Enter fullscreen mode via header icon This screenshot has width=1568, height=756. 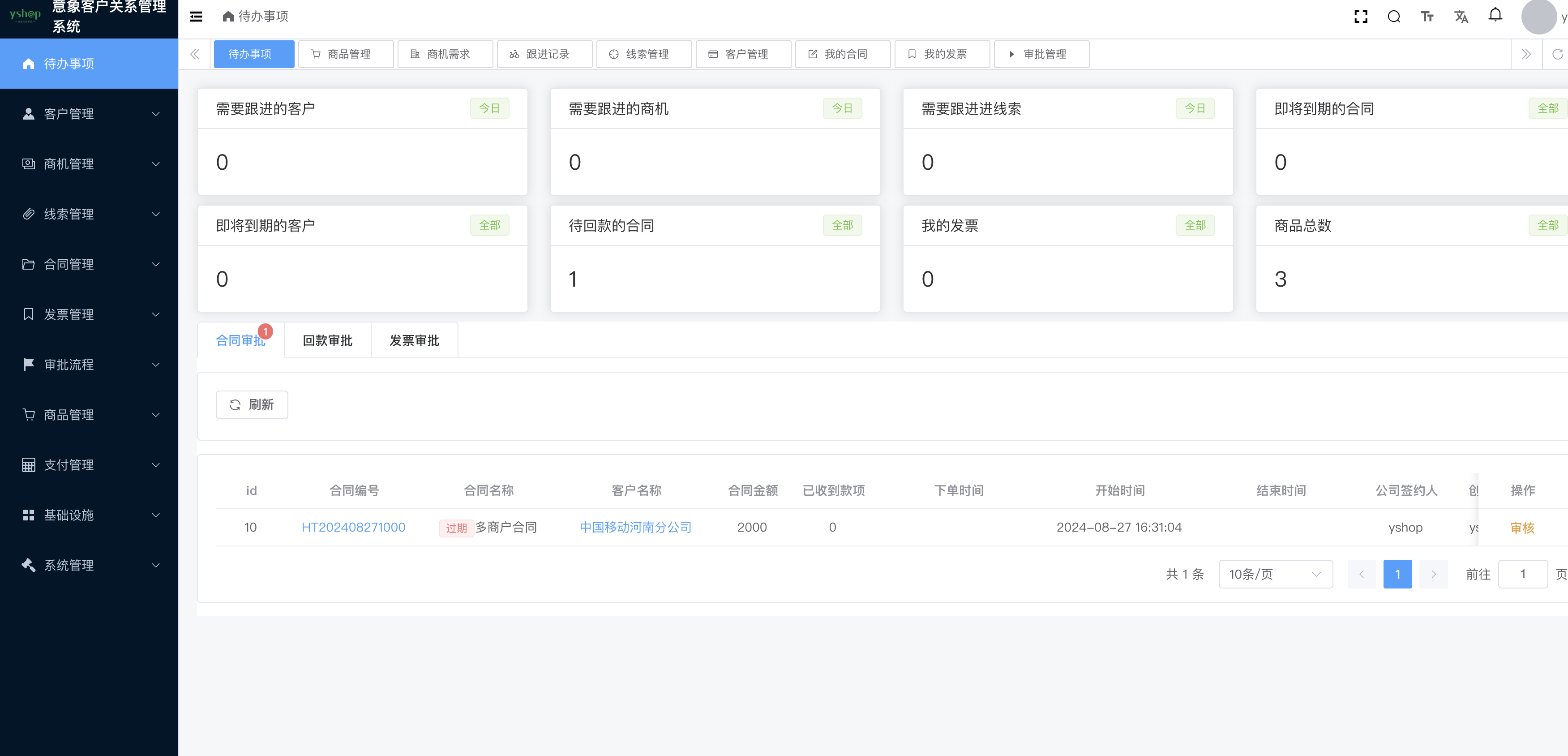tap(1360, 17)
